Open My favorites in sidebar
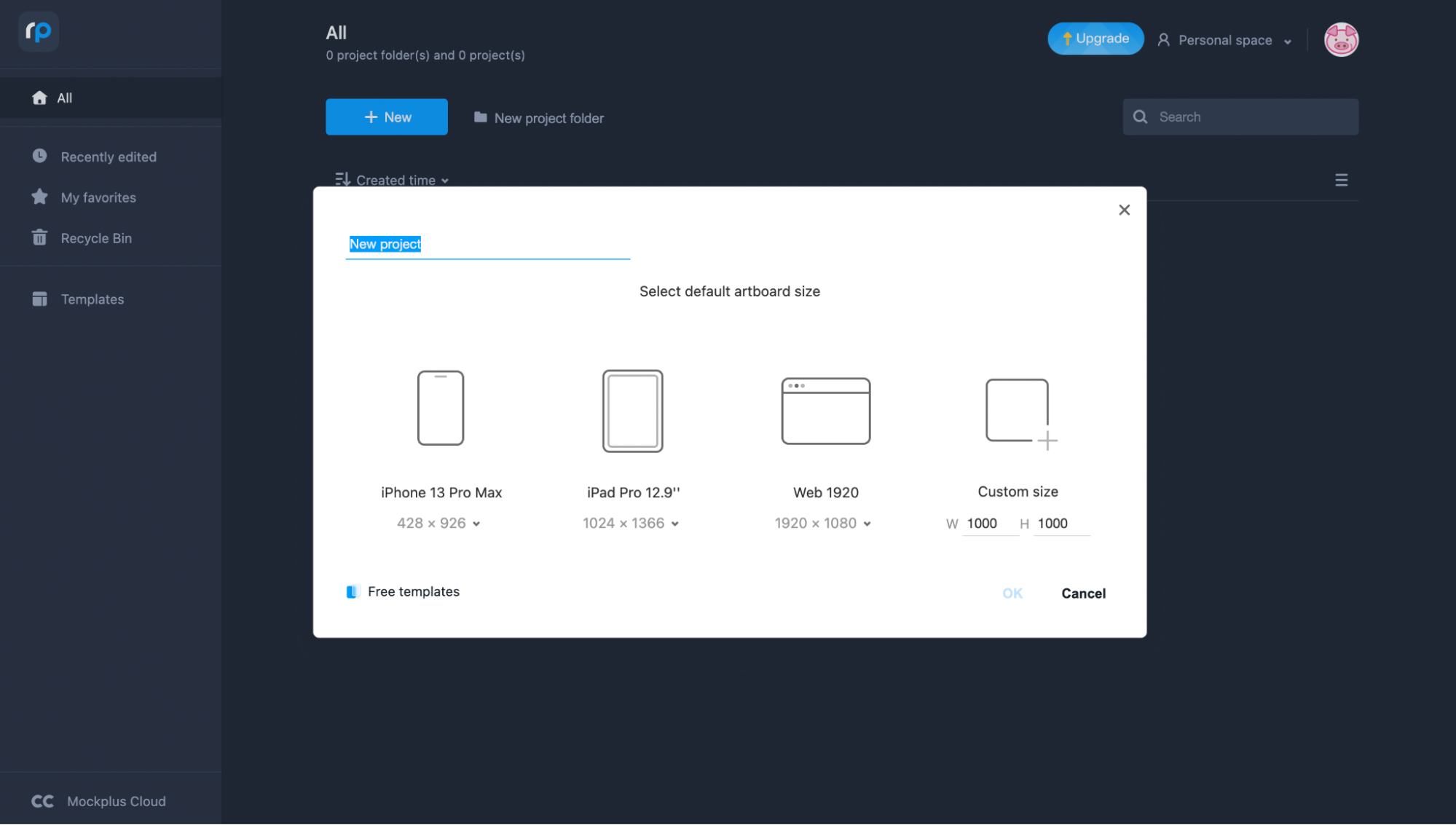This screenshot has height=825, width=1456. [98, 197]
